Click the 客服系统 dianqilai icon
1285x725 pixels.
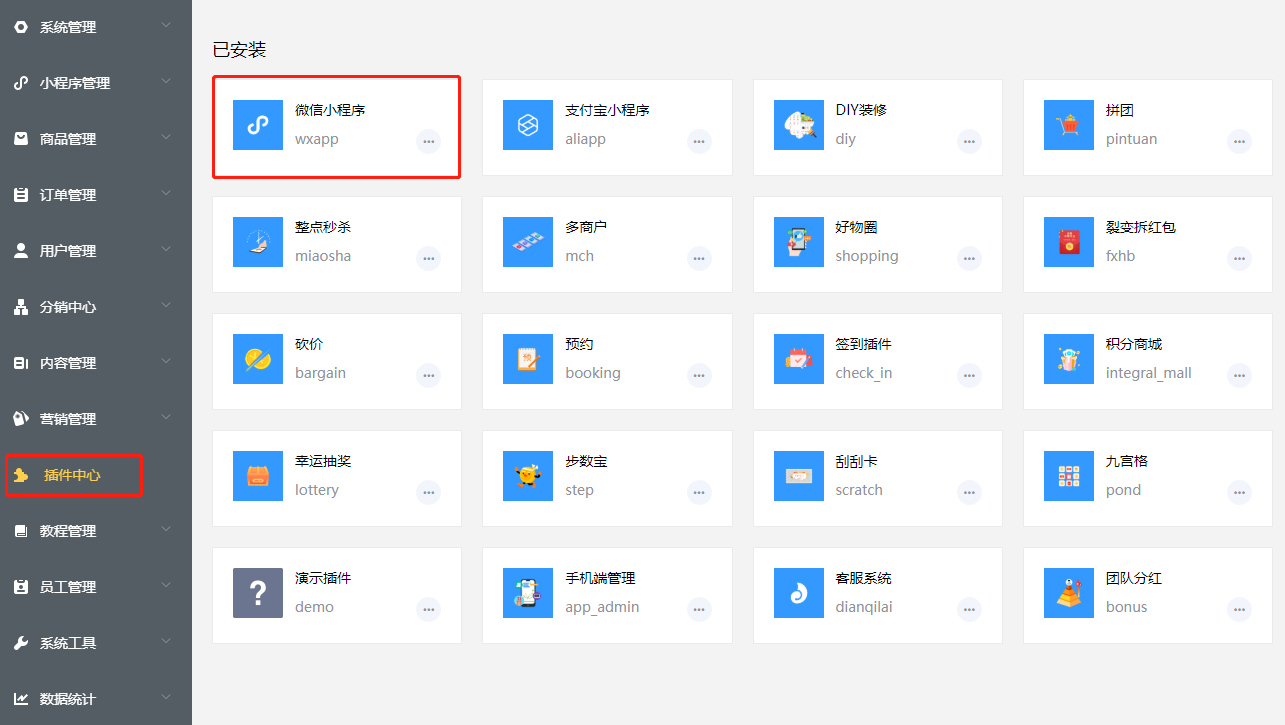coord(799,593)
